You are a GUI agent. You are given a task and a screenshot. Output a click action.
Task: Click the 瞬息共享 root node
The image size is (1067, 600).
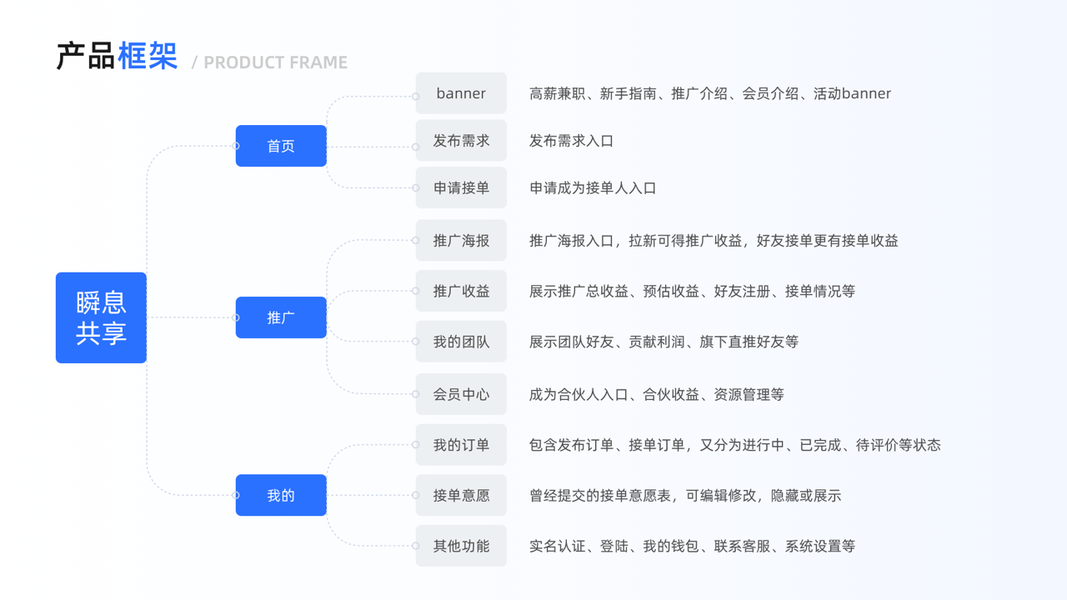coord(101,318)
